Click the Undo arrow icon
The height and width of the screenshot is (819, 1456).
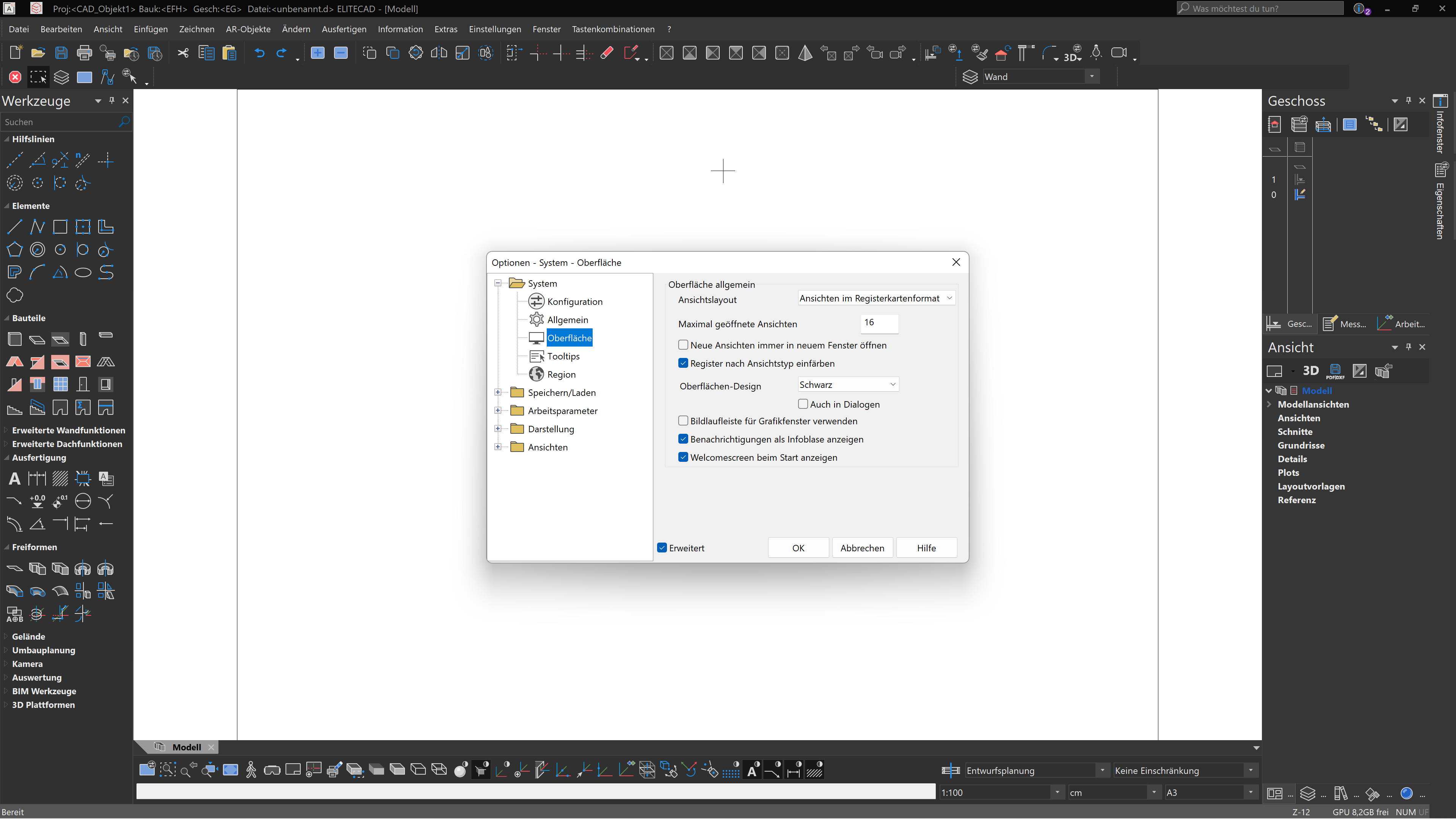[x=259, y=53]
